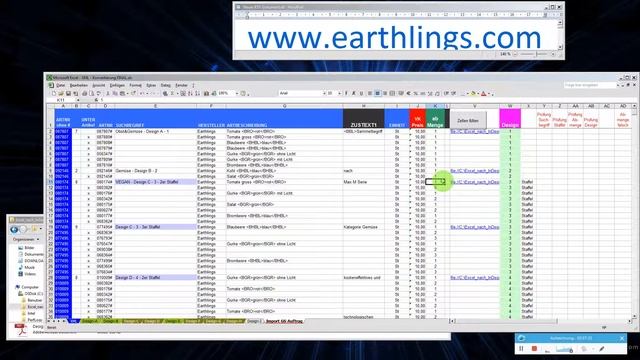Click the Borders icon in formatting toolbar

pos(463,93)
